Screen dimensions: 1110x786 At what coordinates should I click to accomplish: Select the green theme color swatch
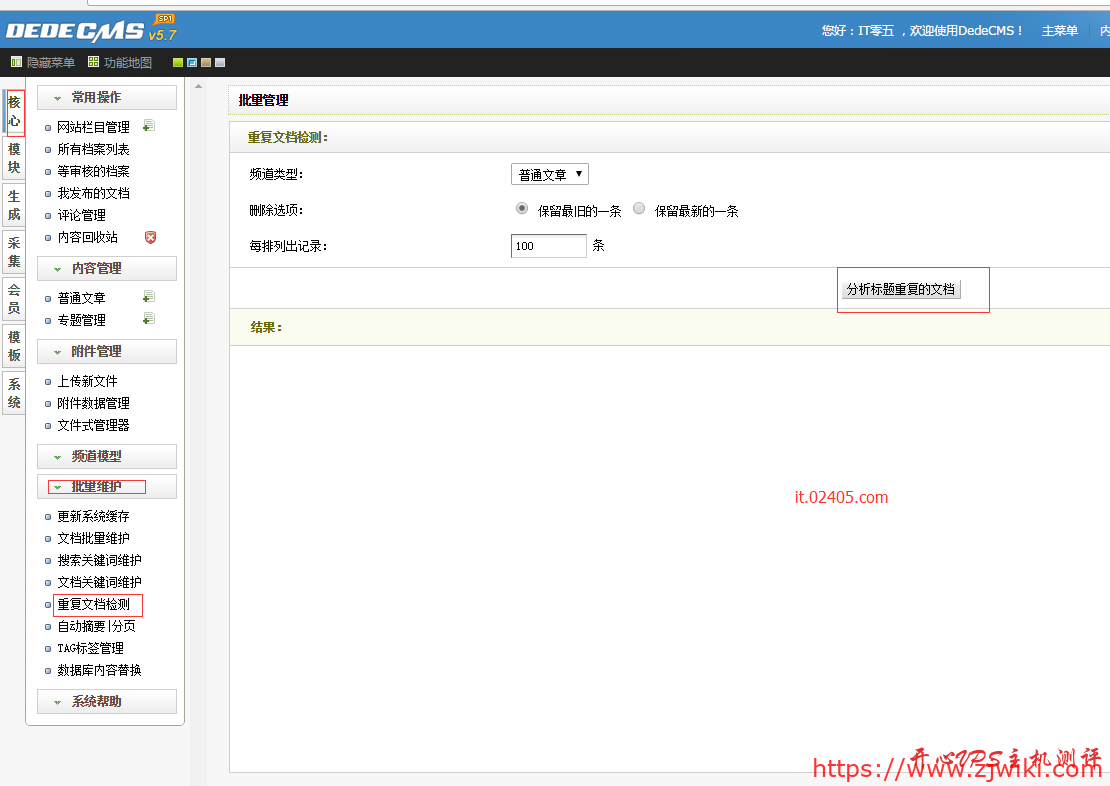178,63
